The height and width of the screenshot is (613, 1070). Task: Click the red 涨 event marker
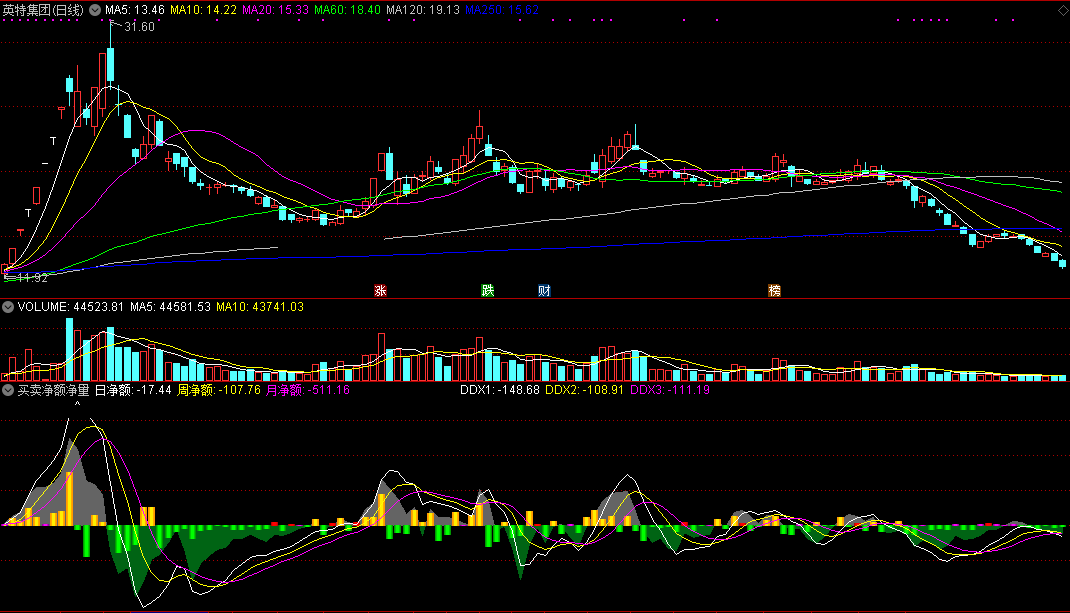pyautogui.click(x=380, y=291)
